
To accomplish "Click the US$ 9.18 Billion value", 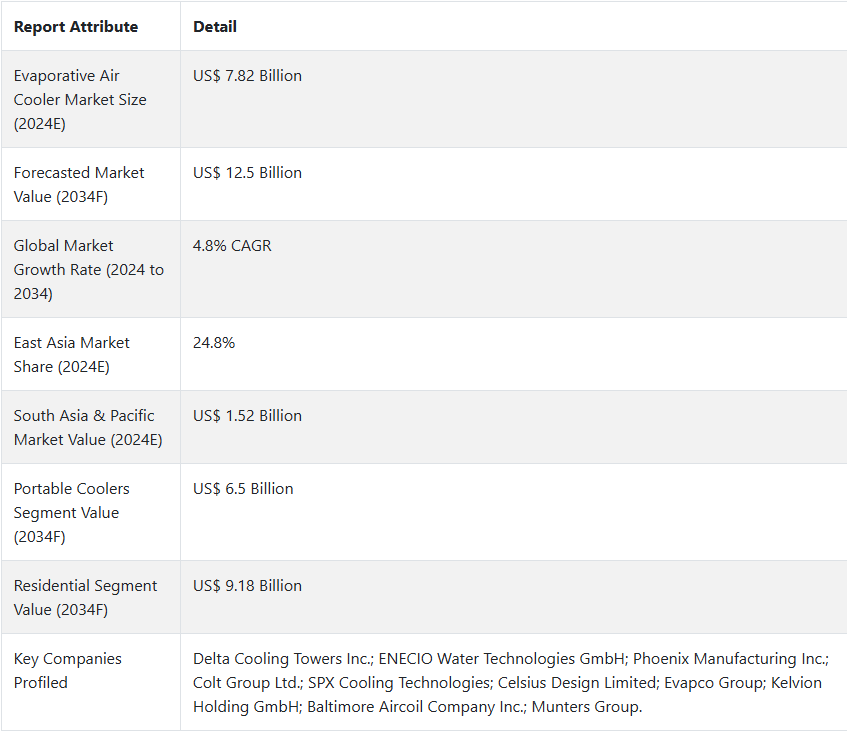I will point(247,586).
